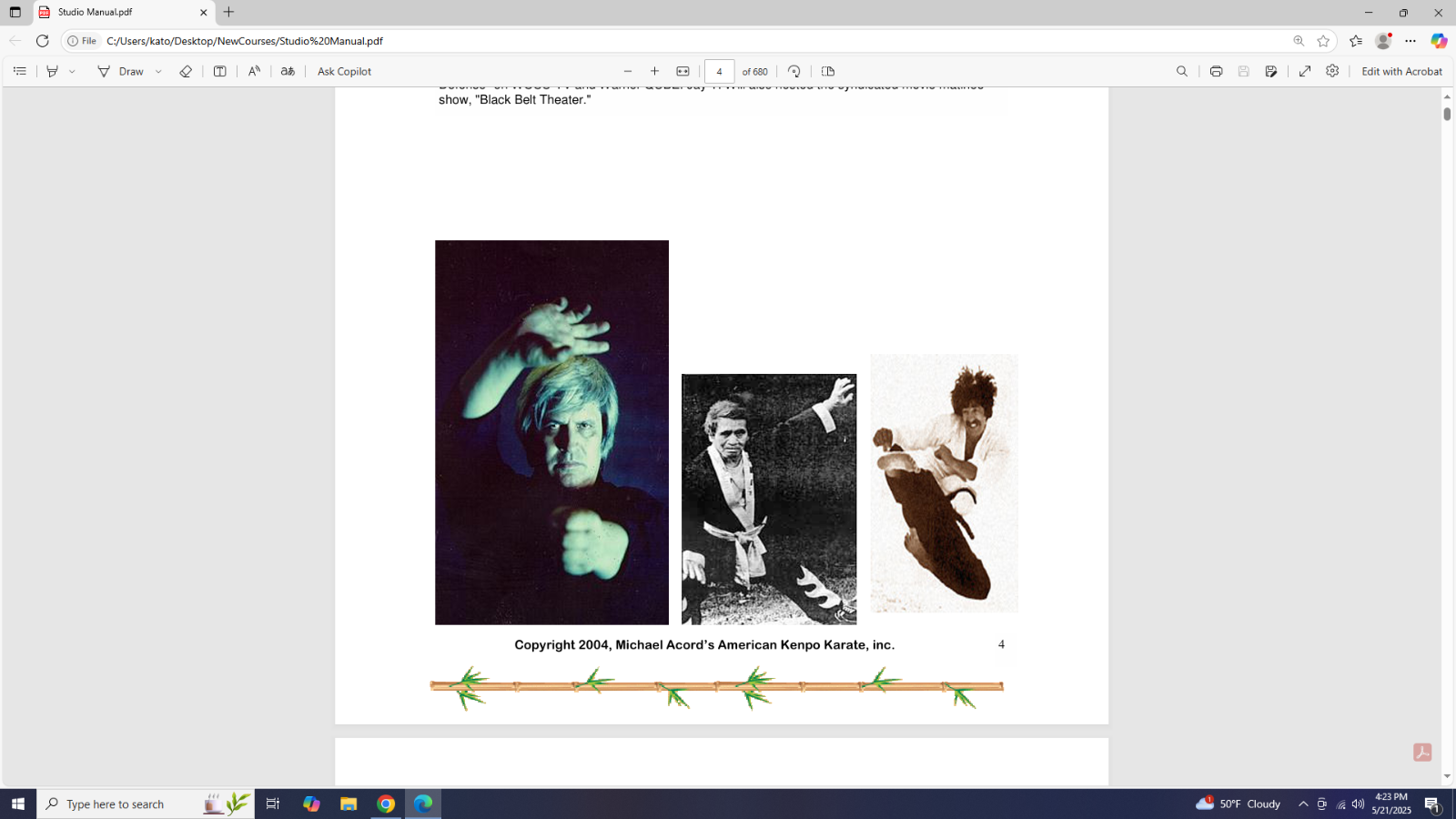
Task: Add this page to favorites
Action: click(x=1323, y=41)
